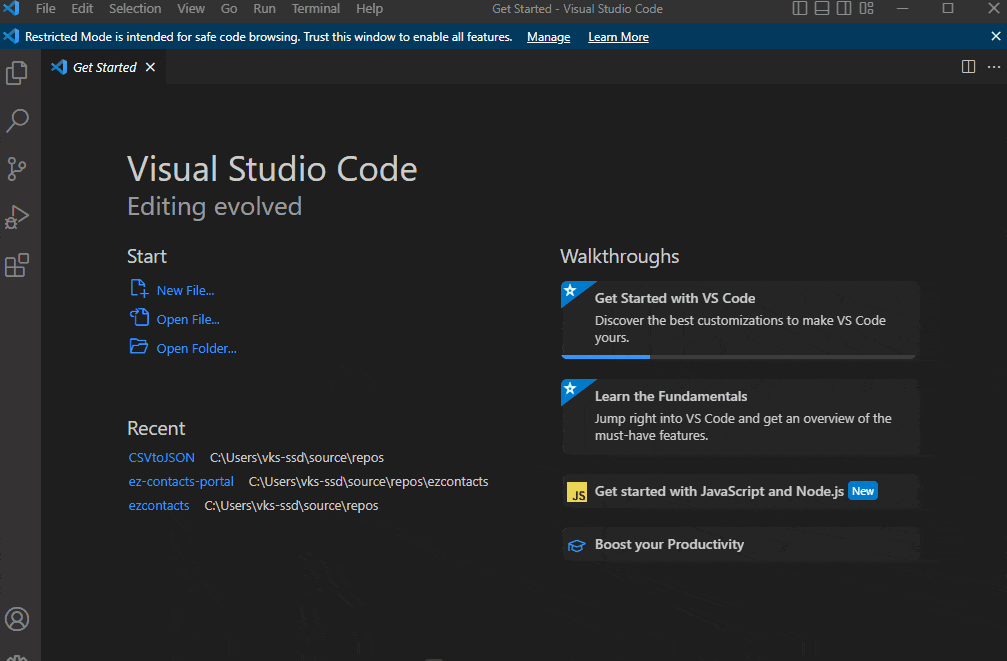The image size is (1007, 661).
Task: Click Manage in the Restricted Mode banner
Action: (548, 36)
